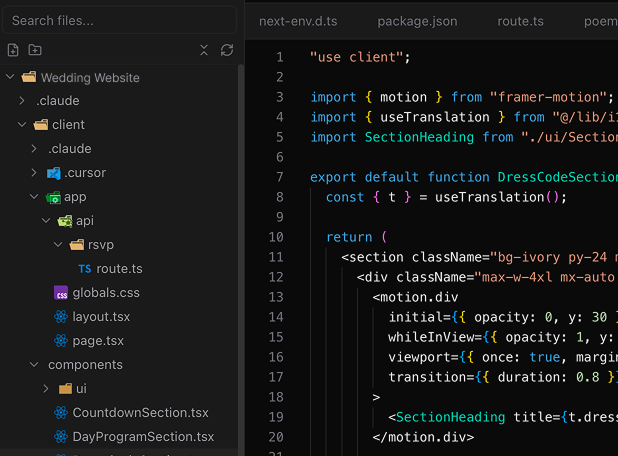Click the TS icon beside route.ts
Image resolution: width=618 pixels, height=456 pixels.
coord(85,269)
